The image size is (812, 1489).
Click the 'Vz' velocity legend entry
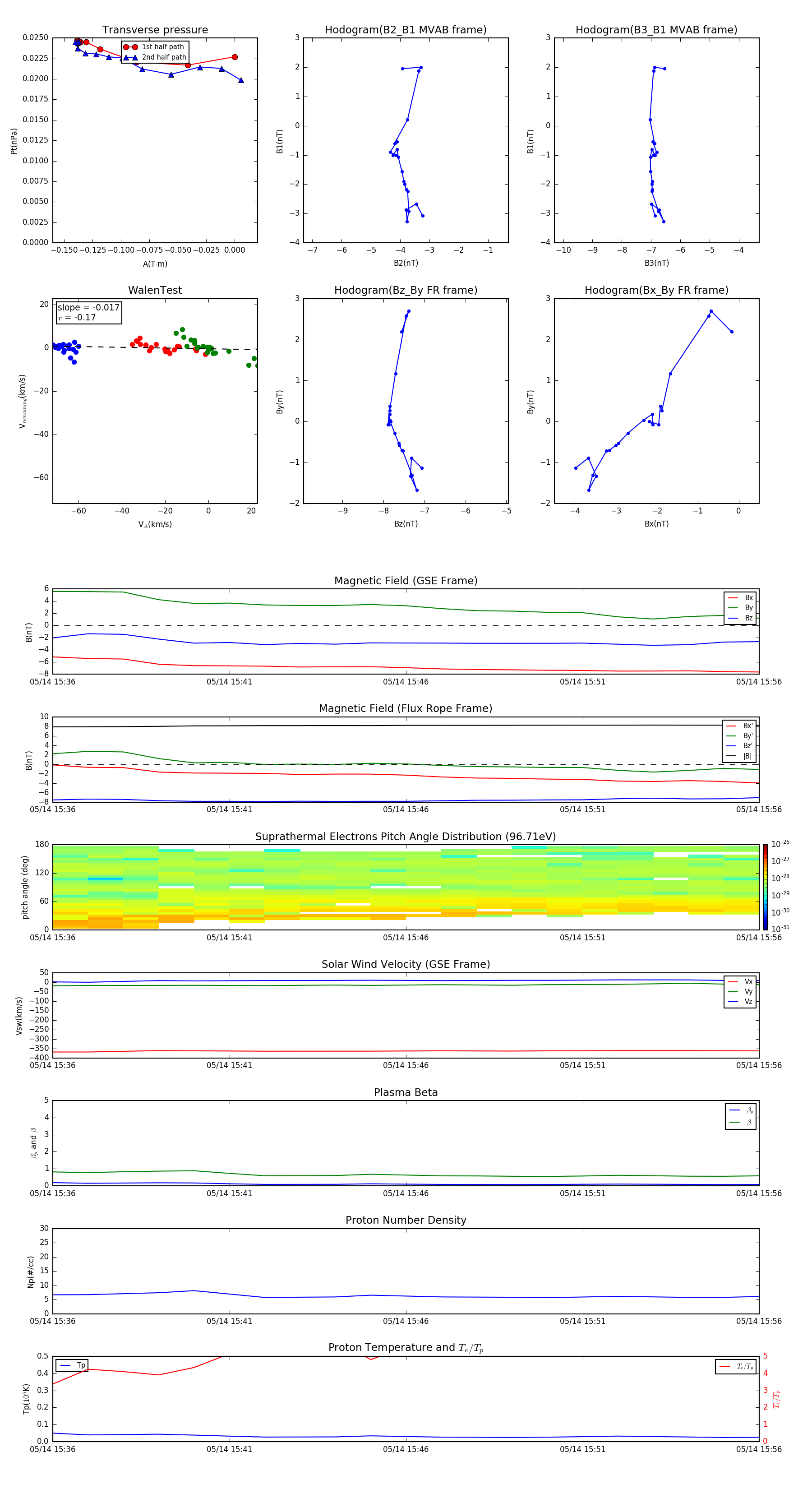(x=740, y=1002)
